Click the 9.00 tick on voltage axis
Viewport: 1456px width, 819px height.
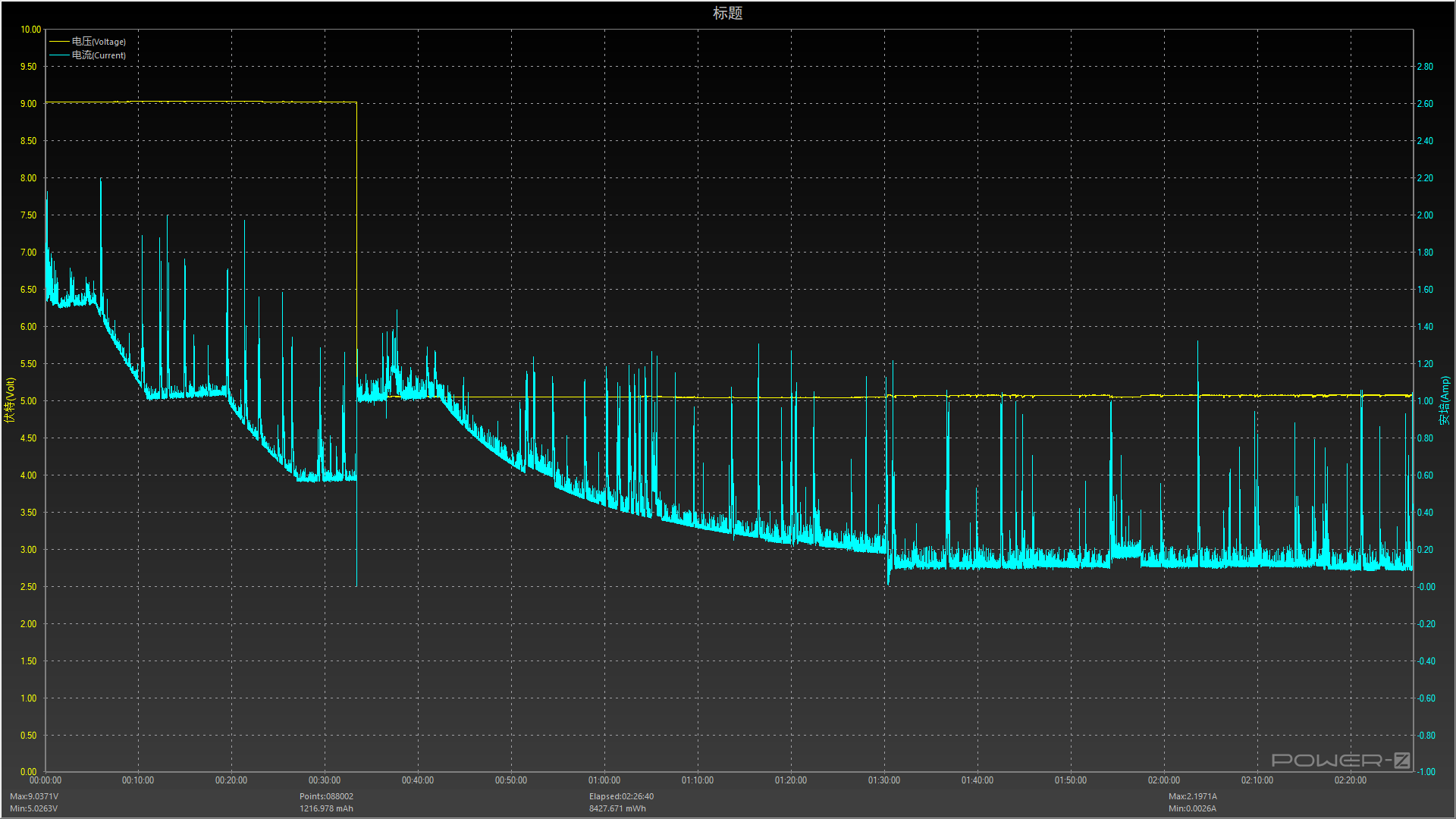(x=28, y=104)
